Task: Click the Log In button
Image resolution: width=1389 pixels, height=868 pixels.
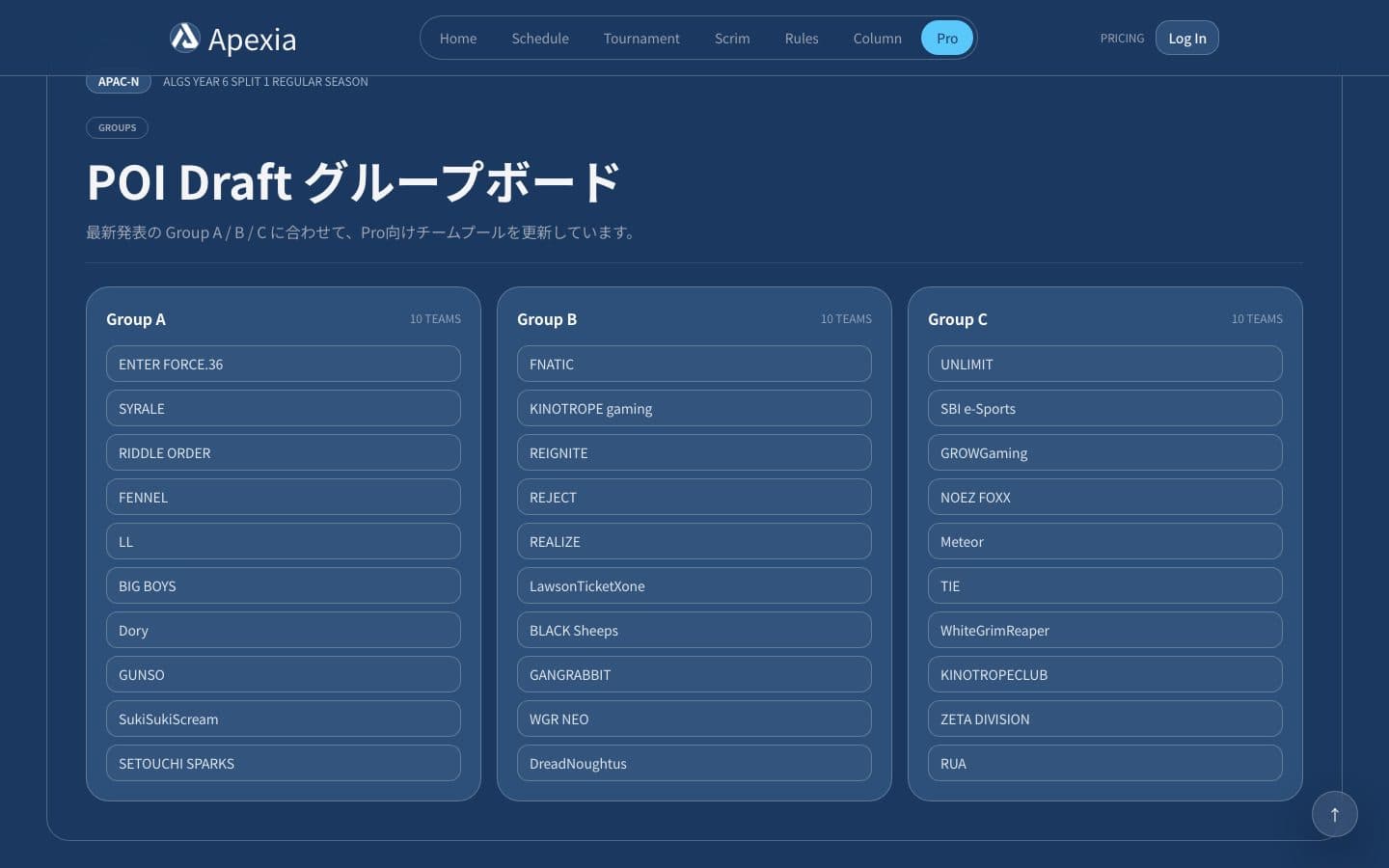Action: click(x=1187, y=39)
